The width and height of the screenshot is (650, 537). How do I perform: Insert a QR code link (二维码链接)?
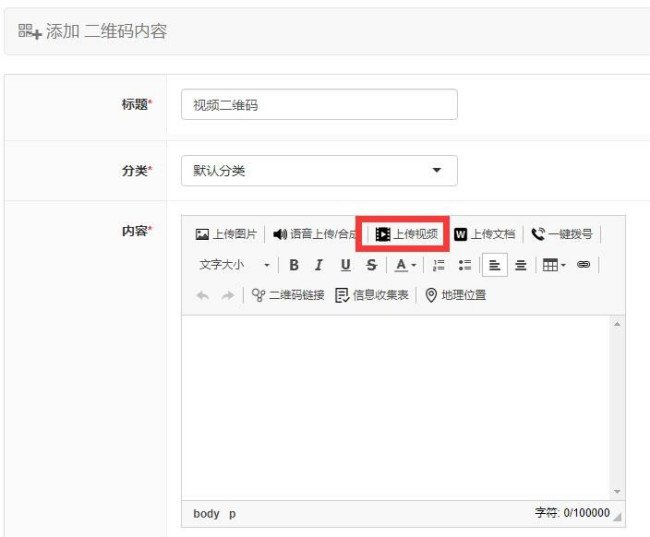pyautogui.click(x=288, y=295)
